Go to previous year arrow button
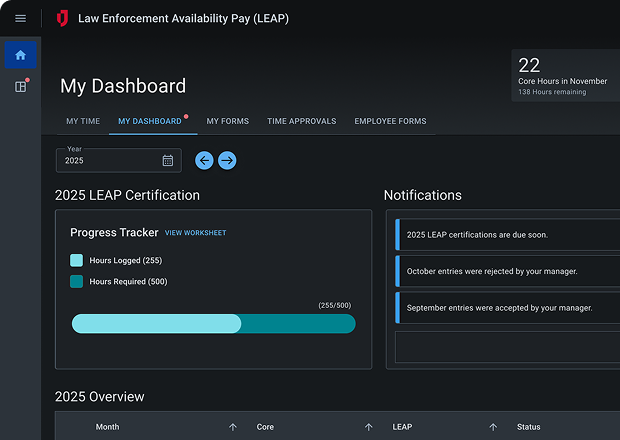620x440 pixels. tap(204, 160)
